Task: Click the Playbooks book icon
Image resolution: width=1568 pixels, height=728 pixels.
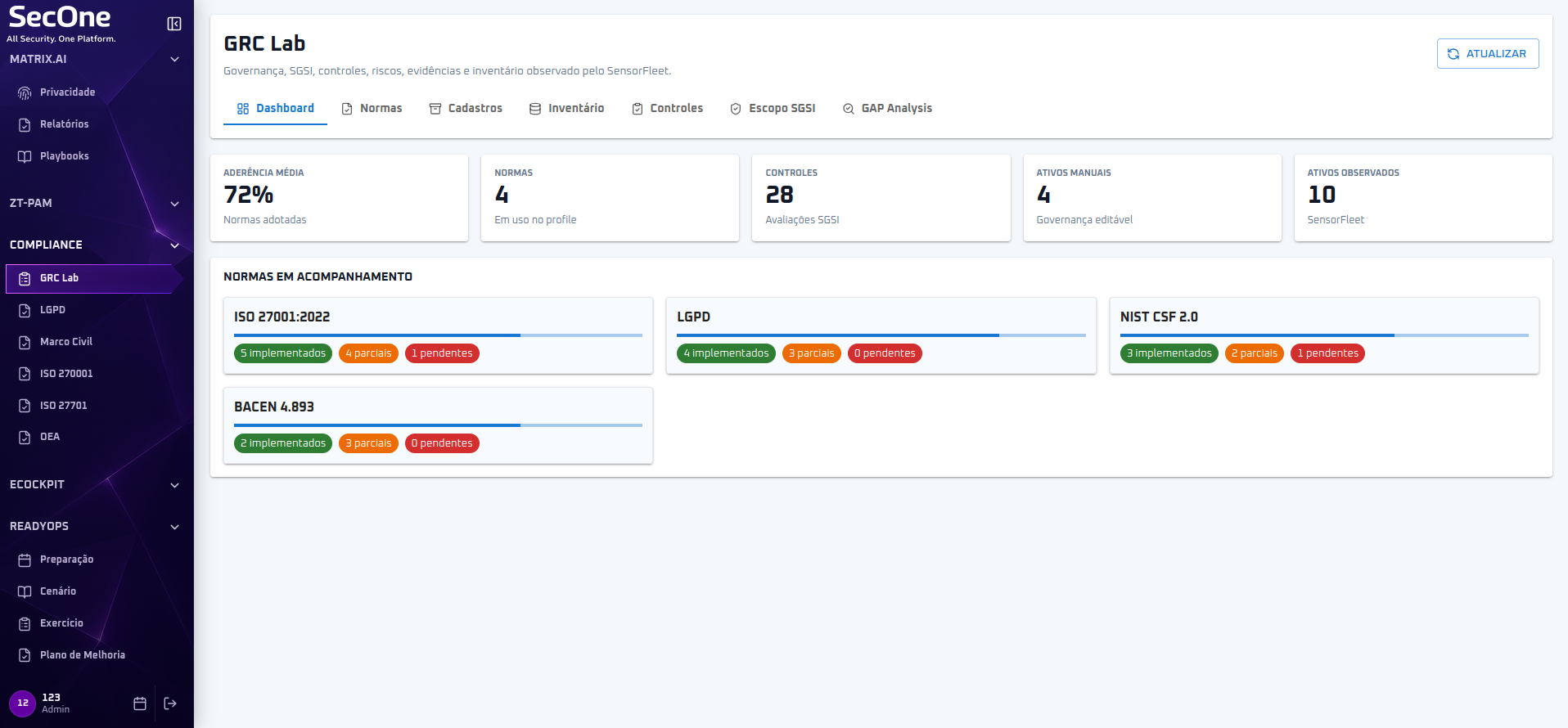Action: (x=25, y=156)
